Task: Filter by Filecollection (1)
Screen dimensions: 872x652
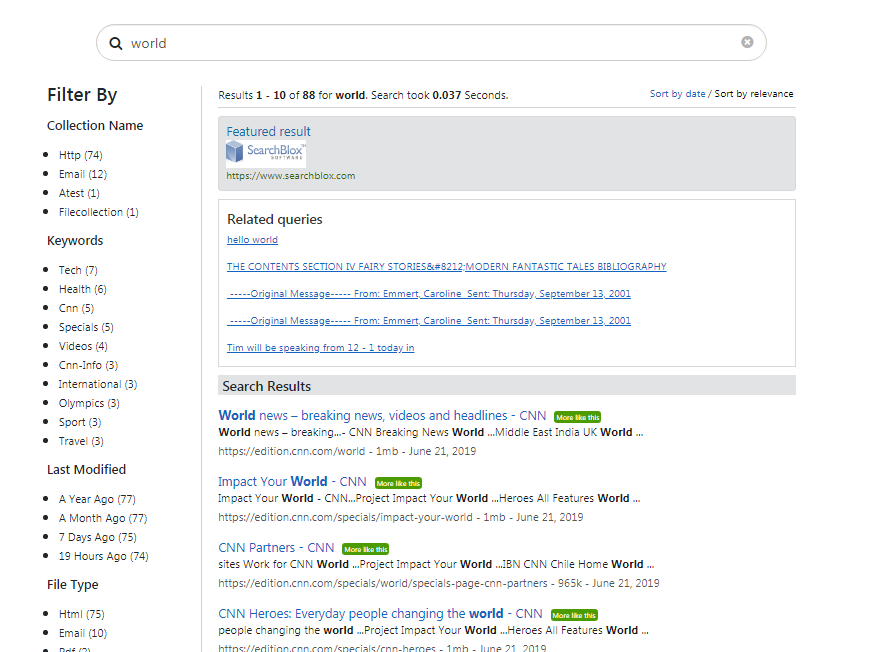Action: point(98,212)
